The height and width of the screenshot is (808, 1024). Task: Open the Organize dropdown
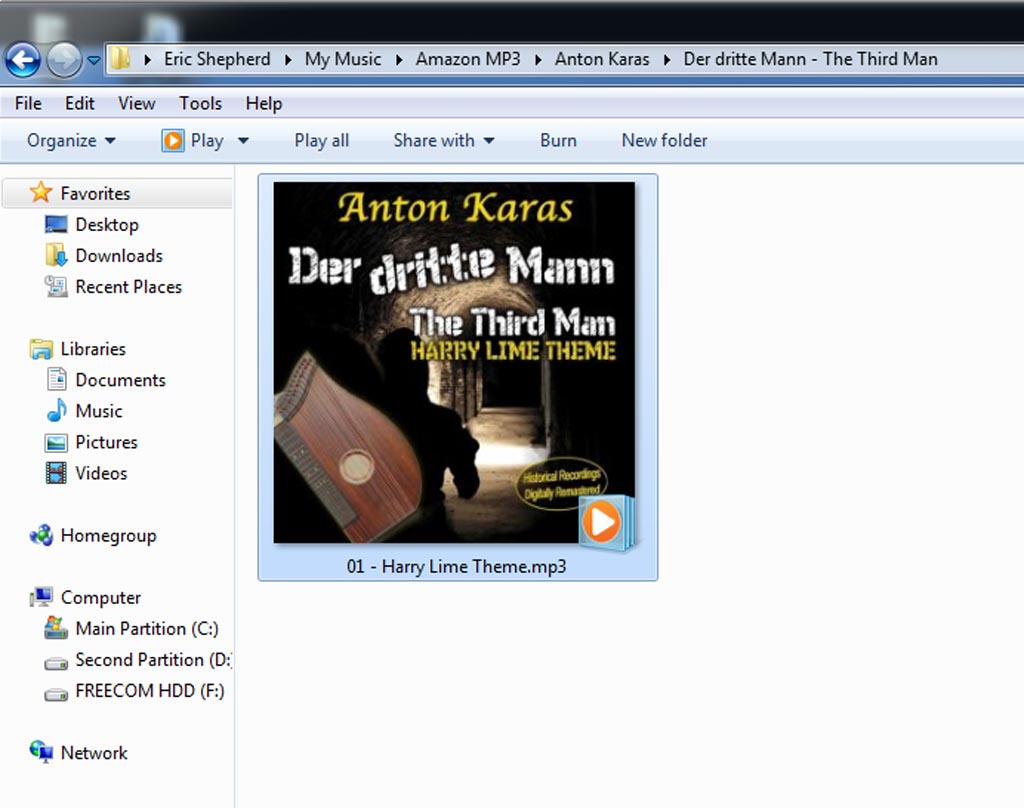coord(71,140)
